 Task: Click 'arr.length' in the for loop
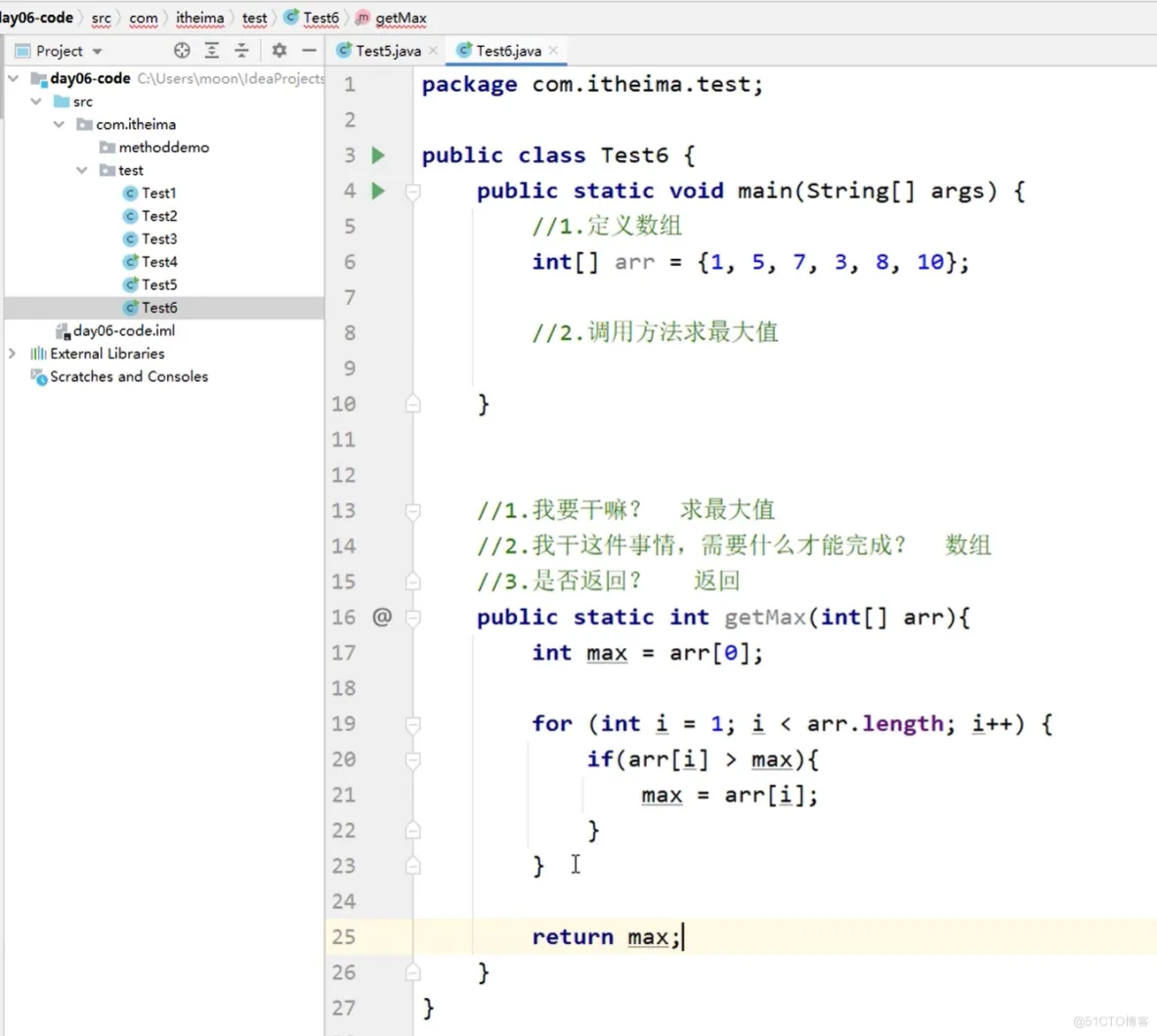click(x=876, y=724)
